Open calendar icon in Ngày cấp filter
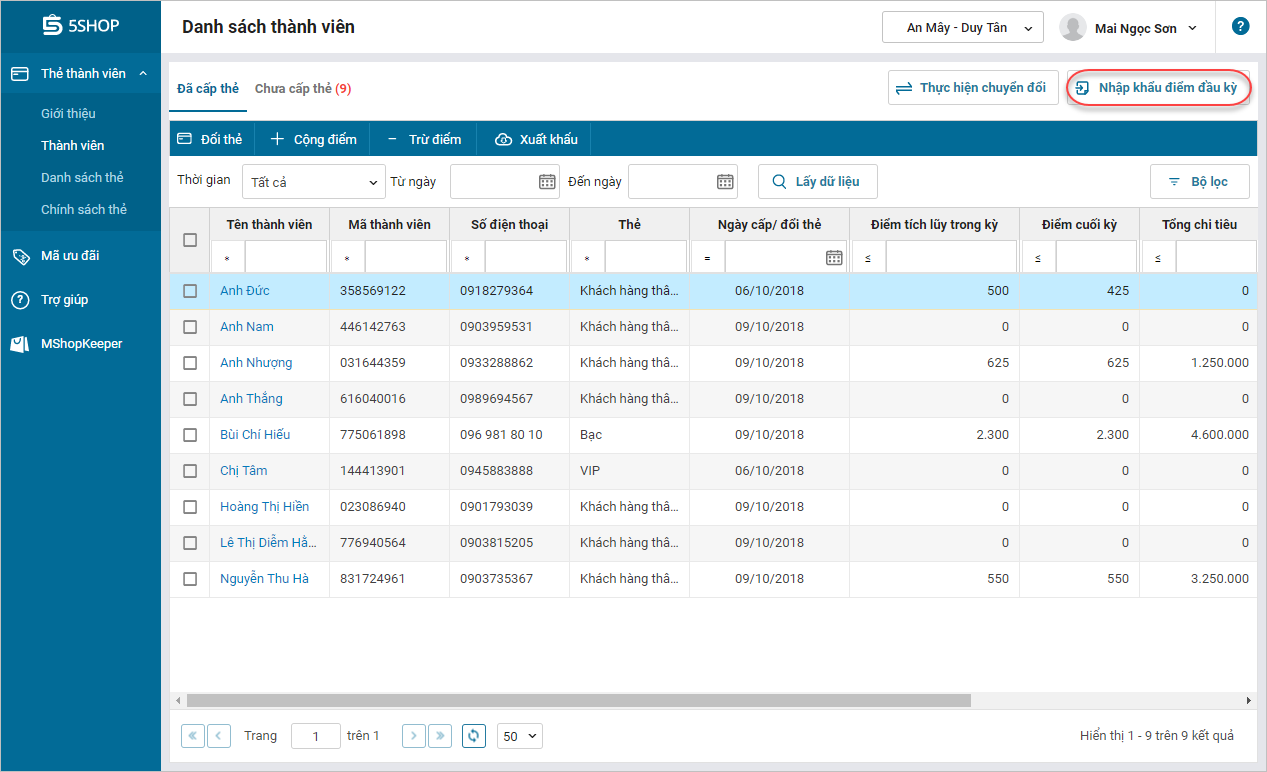The image size is (1267, 772). point(834,258)
